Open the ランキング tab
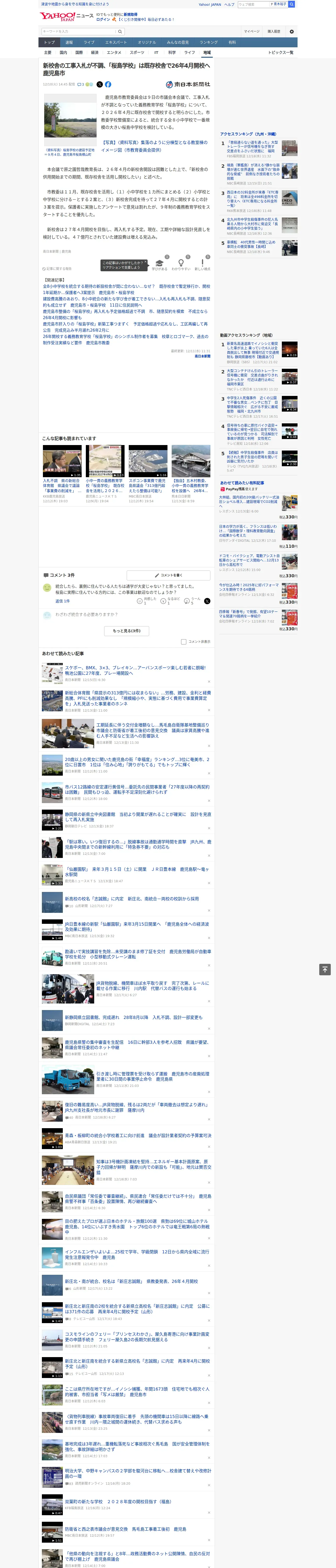This screenshot has height=1568, width=336. coord(209,43)
